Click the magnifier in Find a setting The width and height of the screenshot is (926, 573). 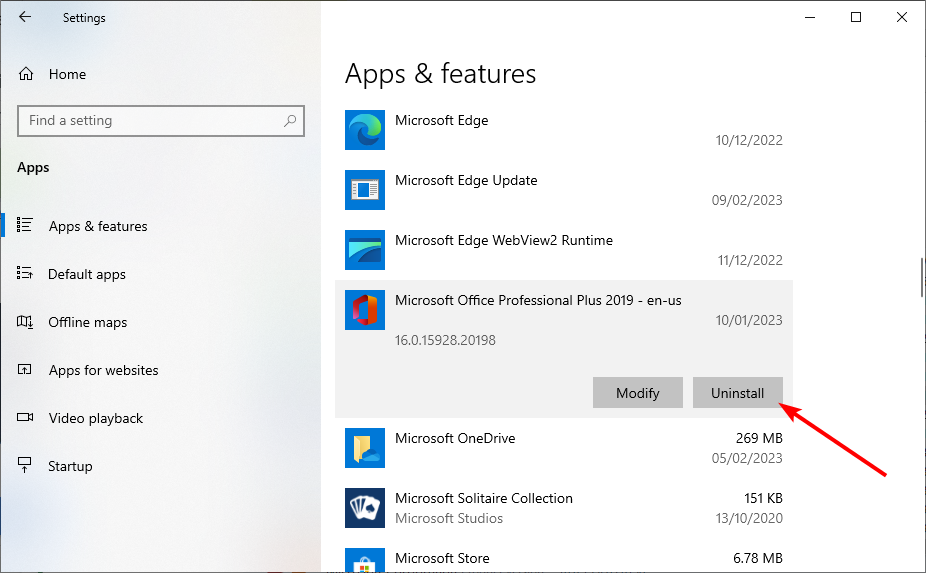[290, 121]
